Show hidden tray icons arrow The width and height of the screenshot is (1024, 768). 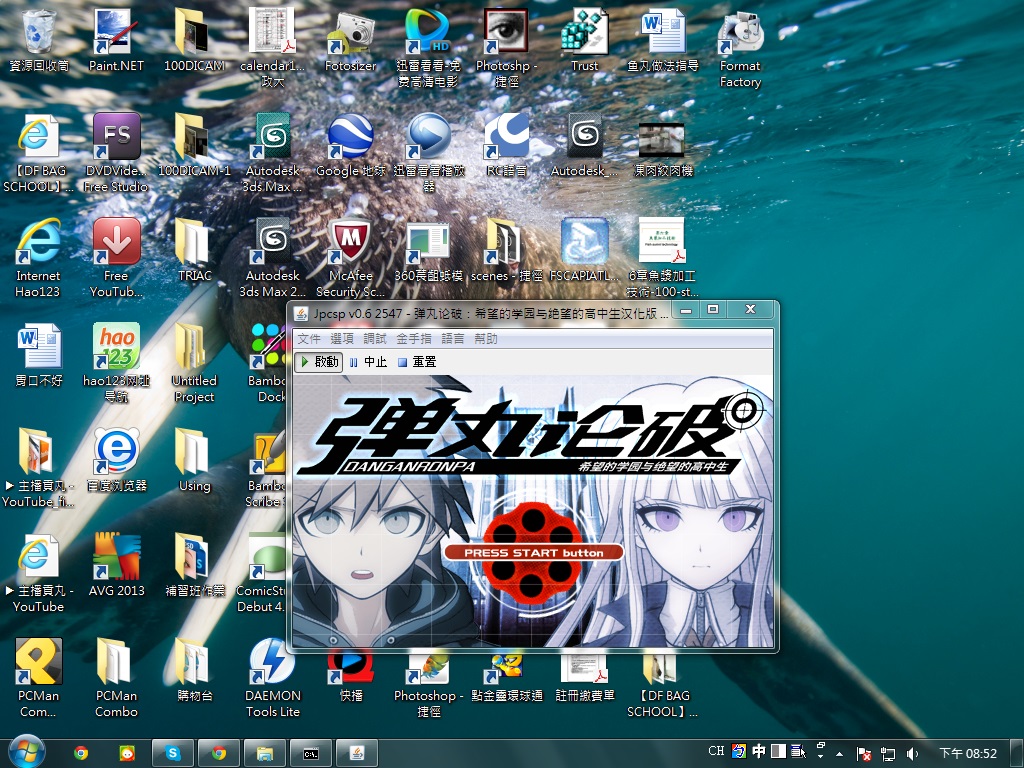click(x=839, y=754)
